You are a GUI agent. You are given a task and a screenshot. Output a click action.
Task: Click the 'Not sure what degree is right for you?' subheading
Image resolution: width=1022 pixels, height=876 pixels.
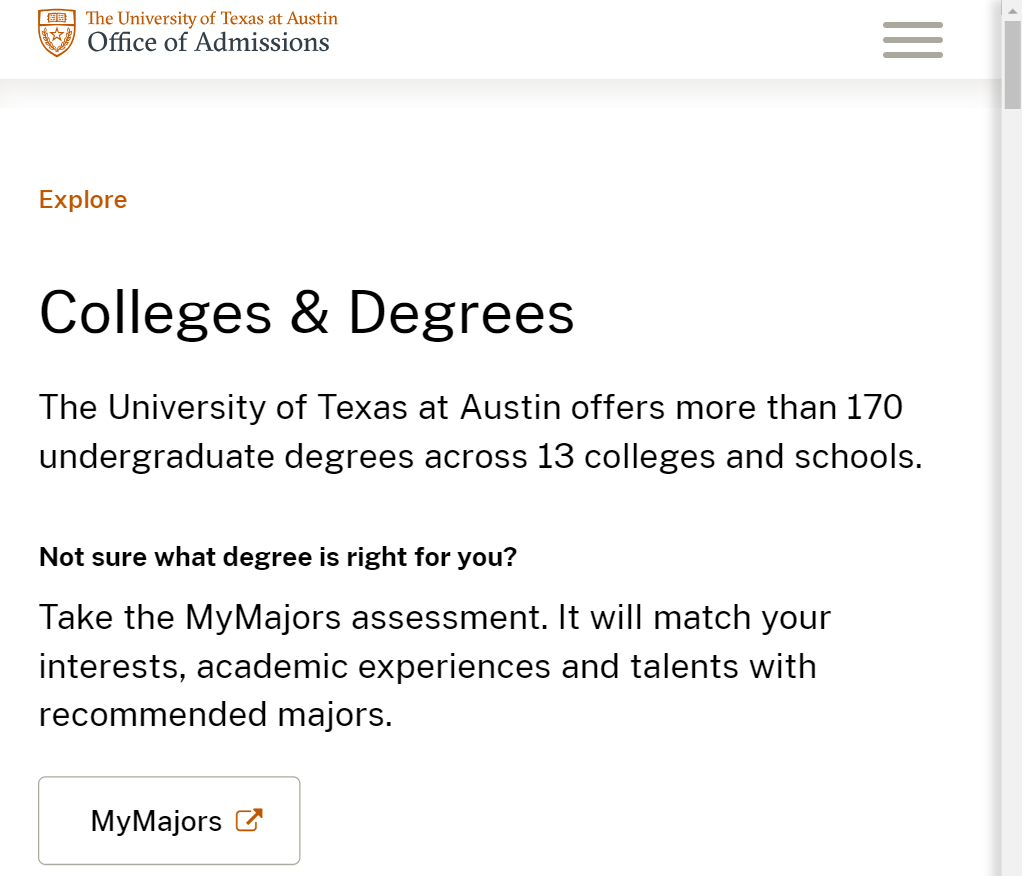coord(278,557)
